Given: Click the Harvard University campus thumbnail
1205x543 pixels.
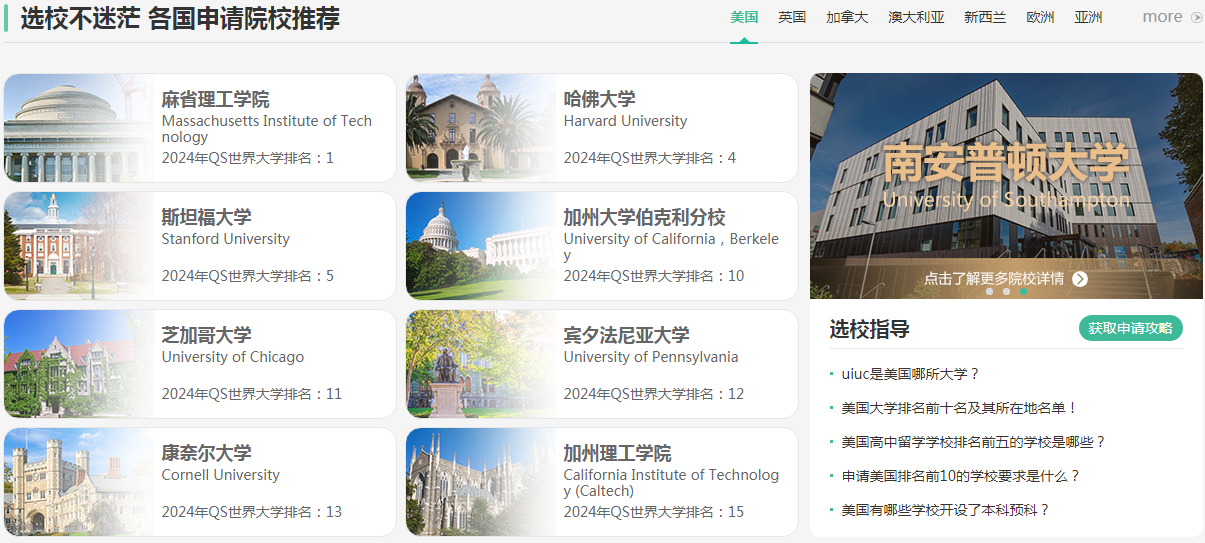Looking at the screenshot, I should pos(481,128).
